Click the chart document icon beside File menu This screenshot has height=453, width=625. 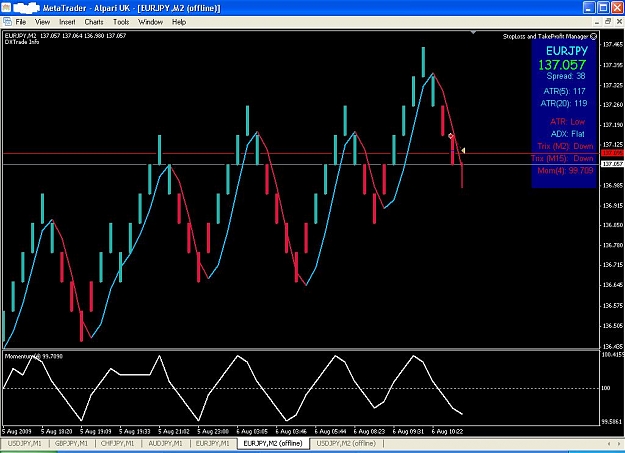click(x=7, y=22)
